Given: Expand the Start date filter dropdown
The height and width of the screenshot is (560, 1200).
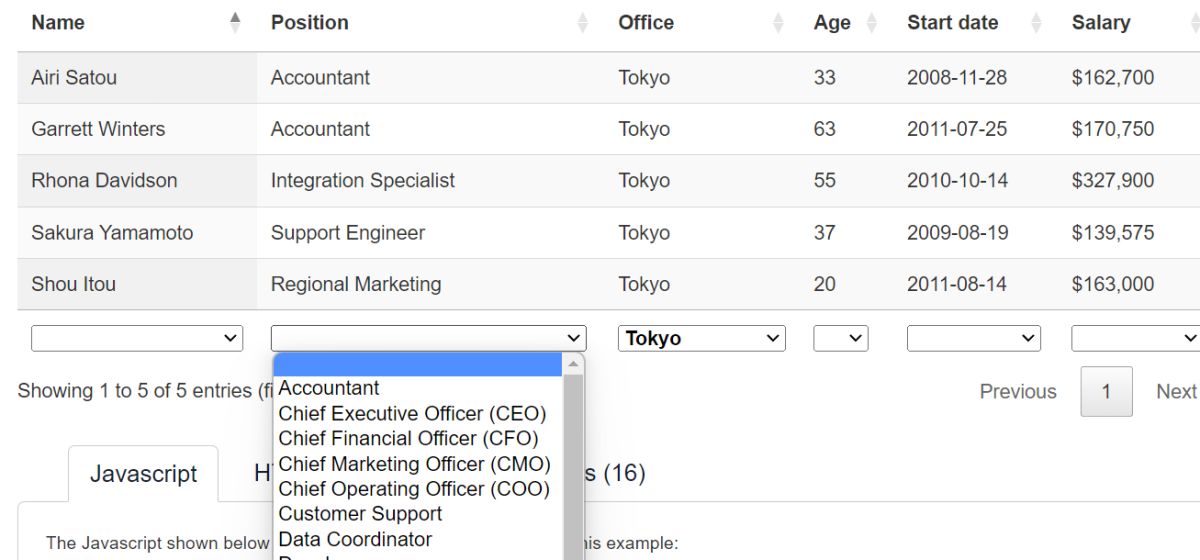Looking at the screenshot, I should click(x=974, y=339).
